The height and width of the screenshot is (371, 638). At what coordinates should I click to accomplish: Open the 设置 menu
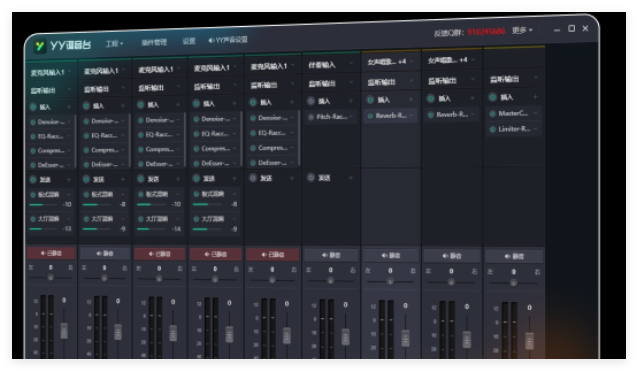[189, 41]
